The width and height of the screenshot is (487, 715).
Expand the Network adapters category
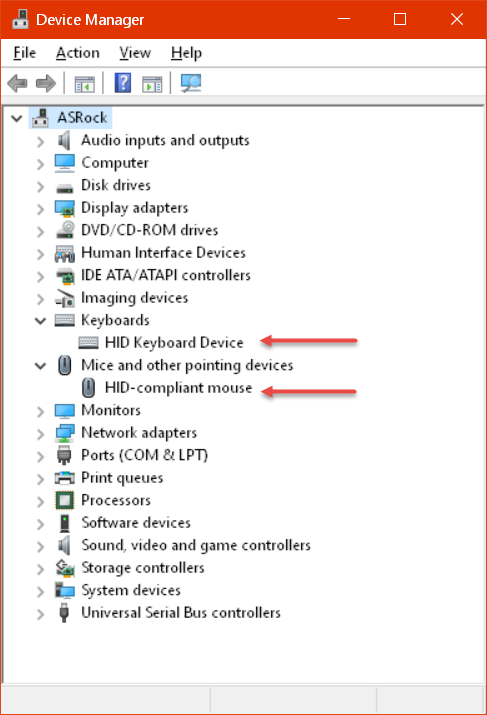point(41,434)
